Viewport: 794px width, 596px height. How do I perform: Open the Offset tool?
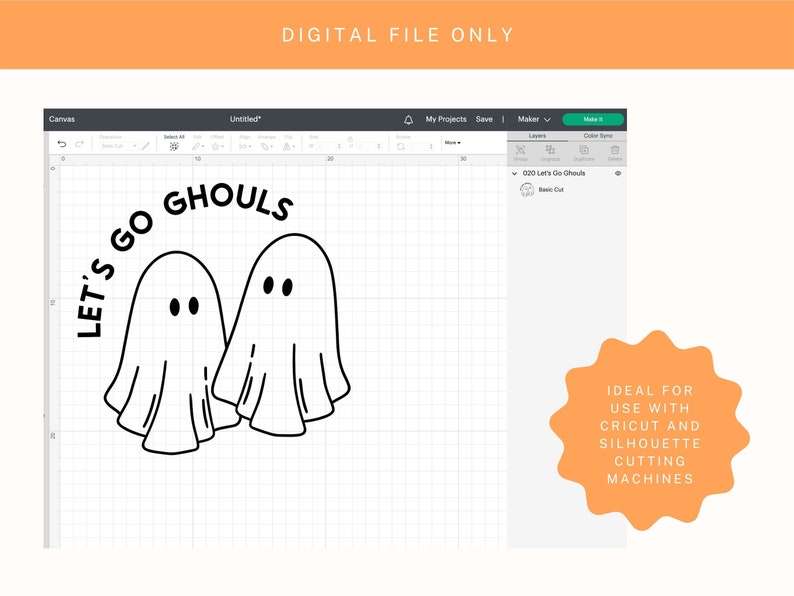(x=216, y=146)
